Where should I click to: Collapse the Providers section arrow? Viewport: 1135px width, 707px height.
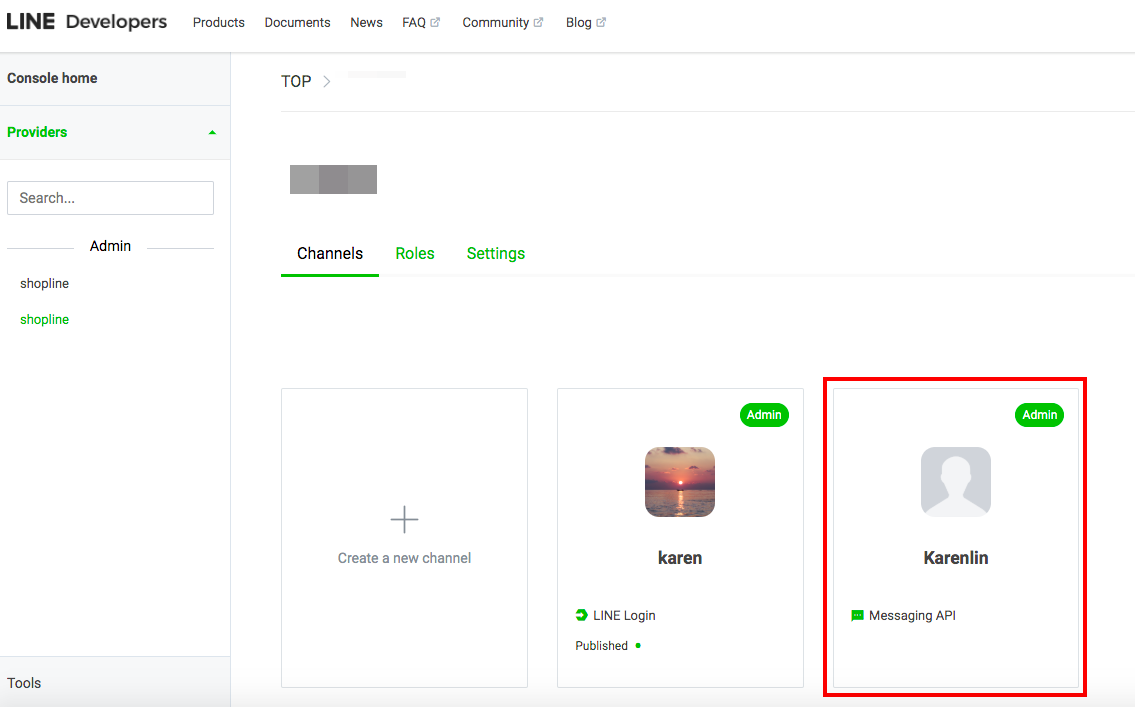[212, 132]
